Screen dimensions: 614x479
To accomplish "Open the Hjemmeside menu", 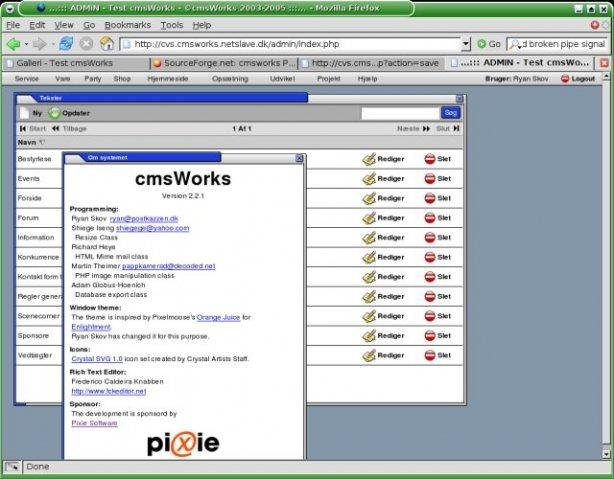I will [x=168, y=79].
